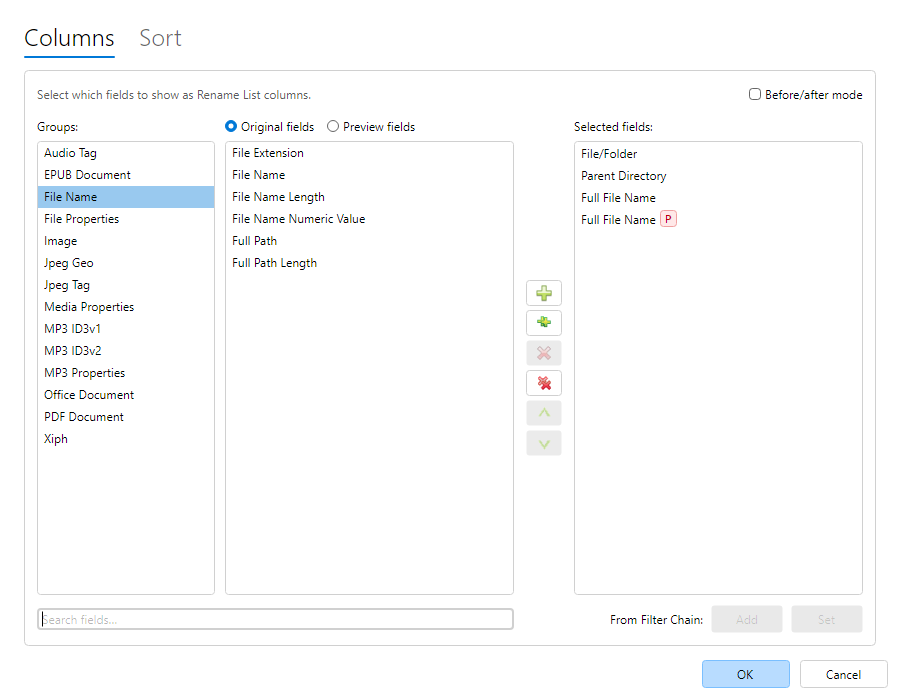Click the double green plus add-all icon
This screenshot has height=700, width=900.
544,323
